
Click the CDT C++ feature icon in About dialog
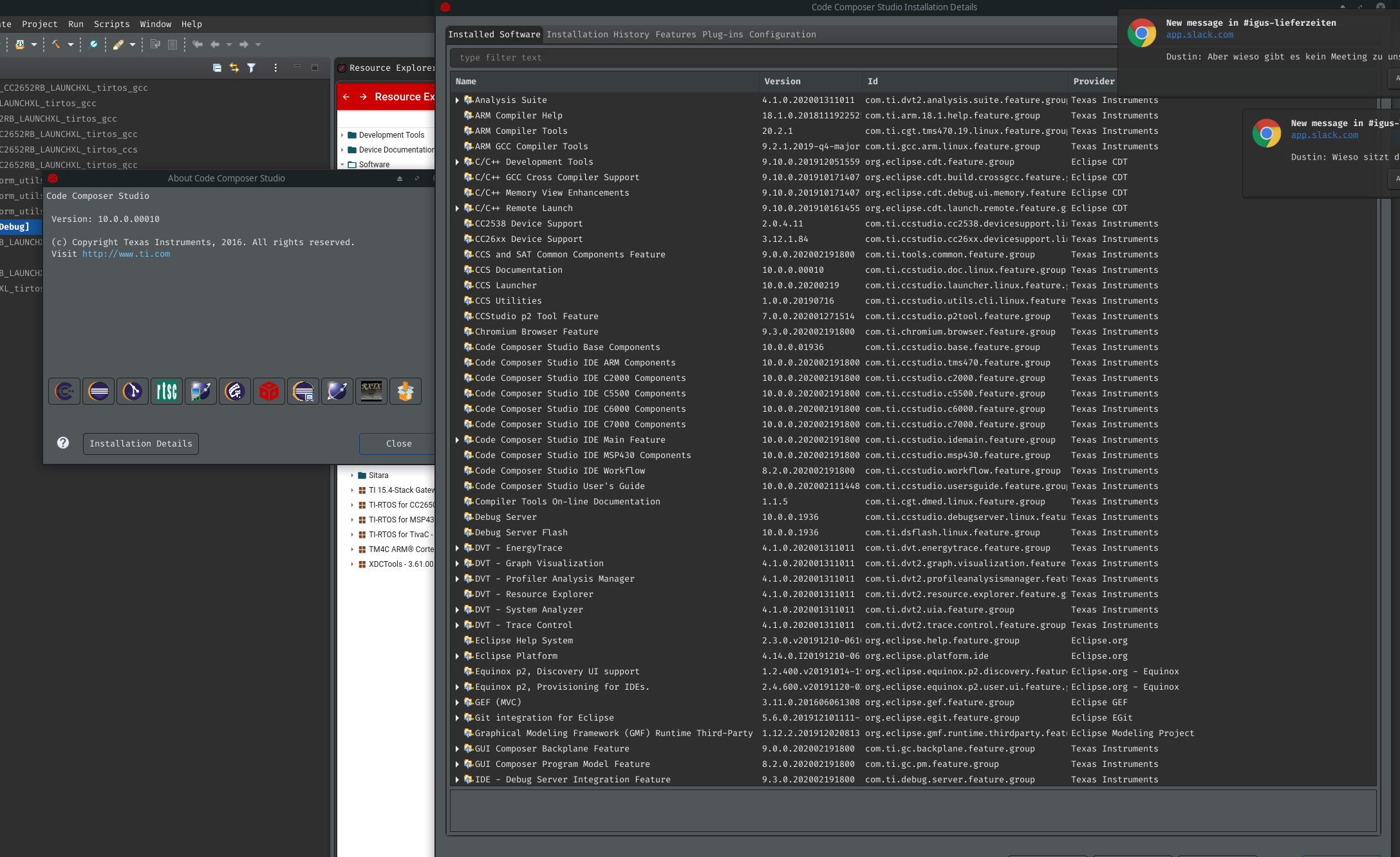[x=64, y=391]
